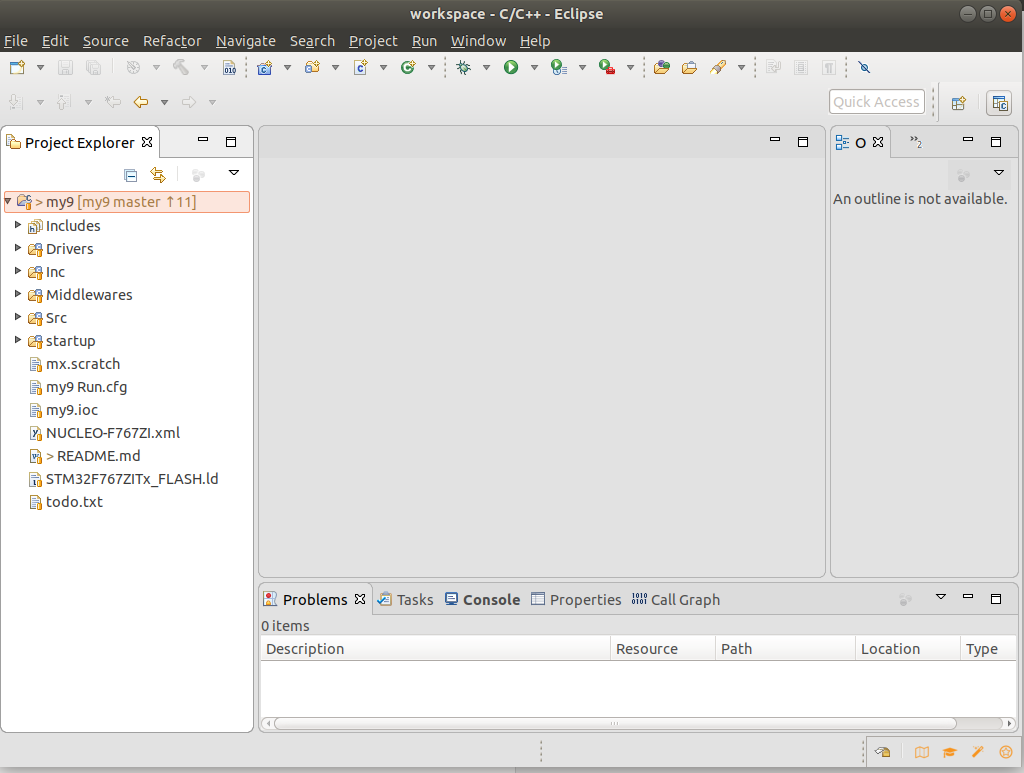Expand the Drivers folder
The image size is (1024, 773).
pos(18,248)
